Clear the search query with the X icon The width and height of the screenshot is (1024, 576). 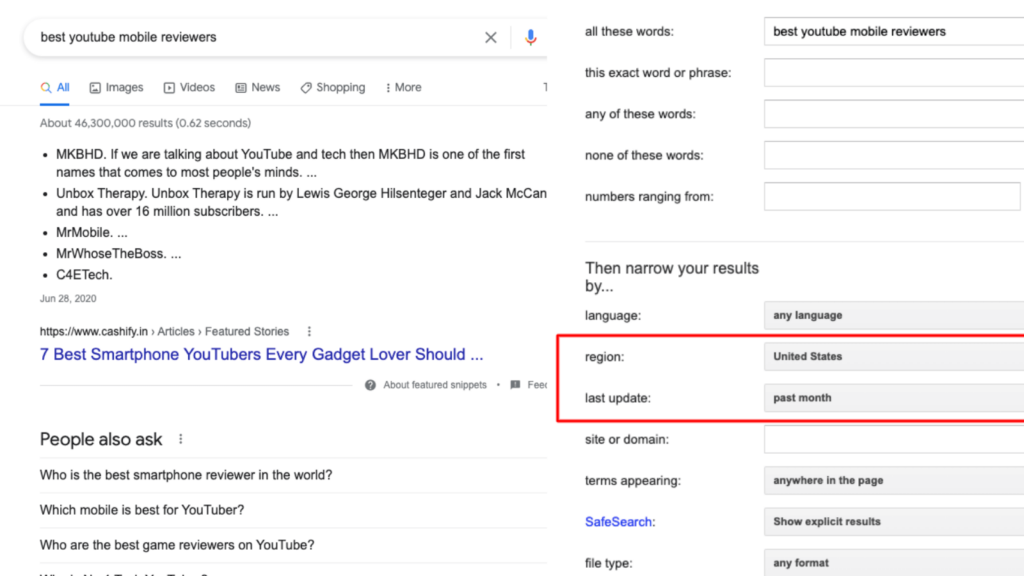coord(490,38)
